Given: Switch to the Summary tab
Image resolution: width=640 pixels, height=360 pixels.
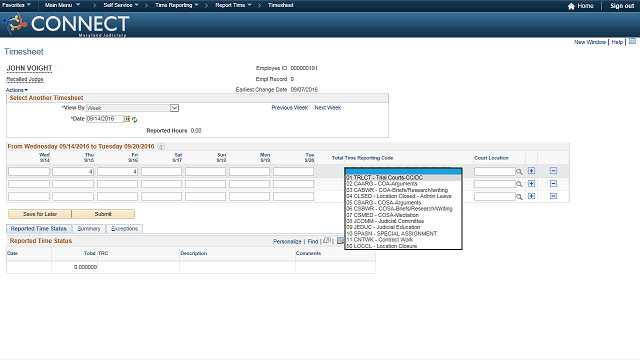Looking at the screenshot, I should coord(89,229).
